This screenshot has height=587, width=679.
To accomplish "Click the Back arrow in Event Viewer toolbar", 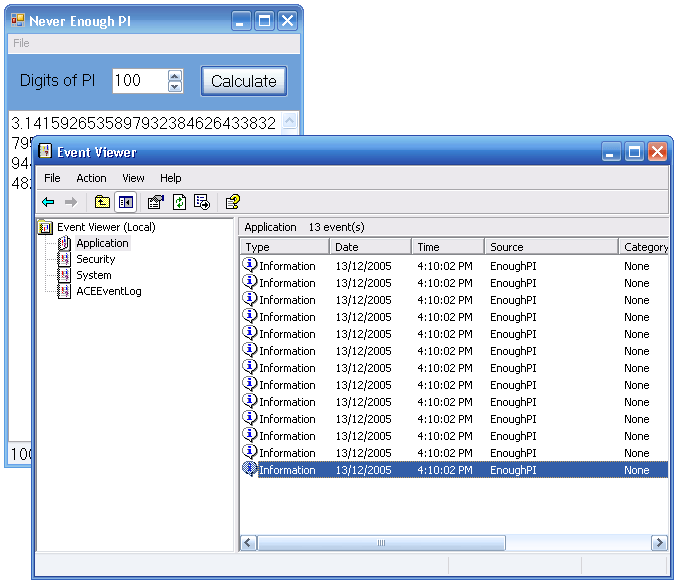I will click(x=48, y=202).
